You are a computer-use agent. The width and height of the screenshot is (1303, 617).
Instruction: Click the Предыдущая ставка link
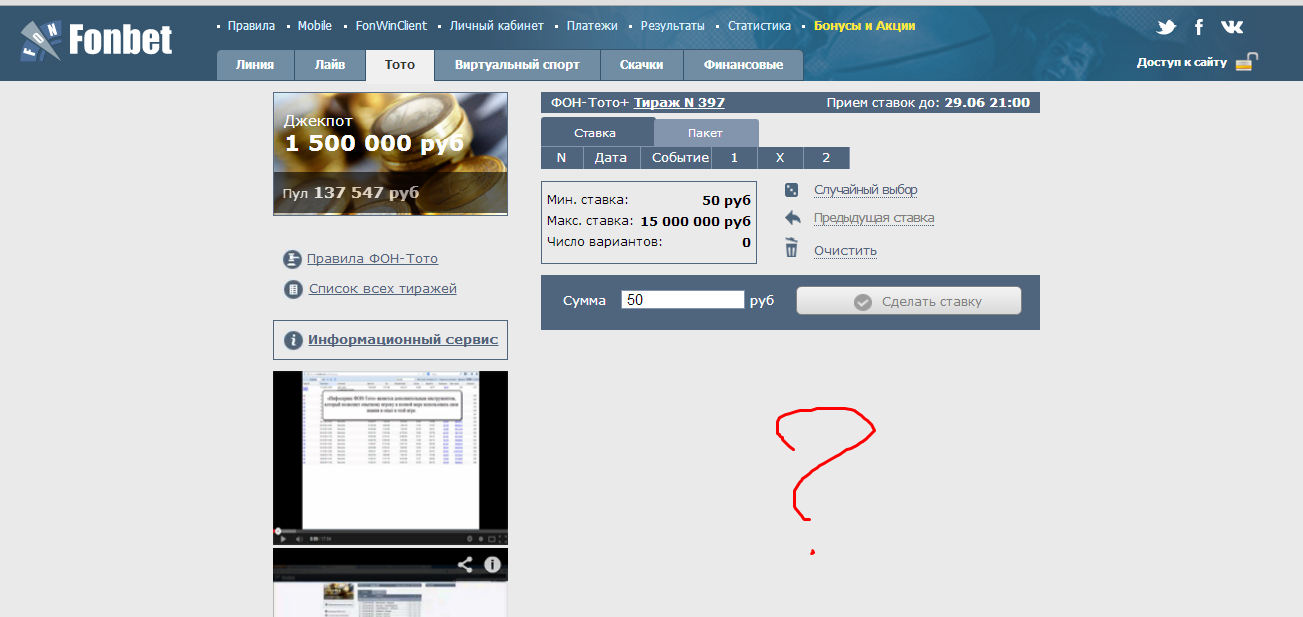[874, 218]
